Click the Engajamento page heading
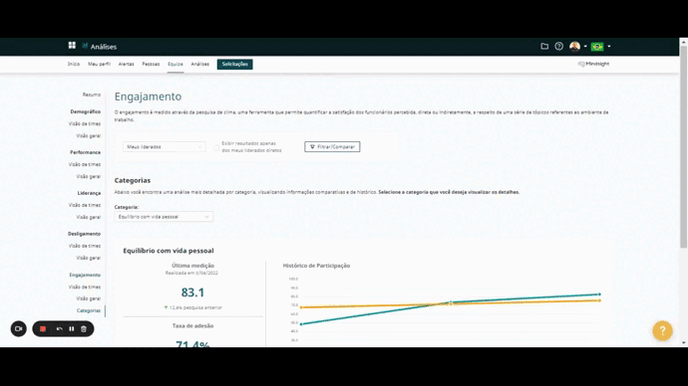 pyautogui.click(x=148, y=96)
